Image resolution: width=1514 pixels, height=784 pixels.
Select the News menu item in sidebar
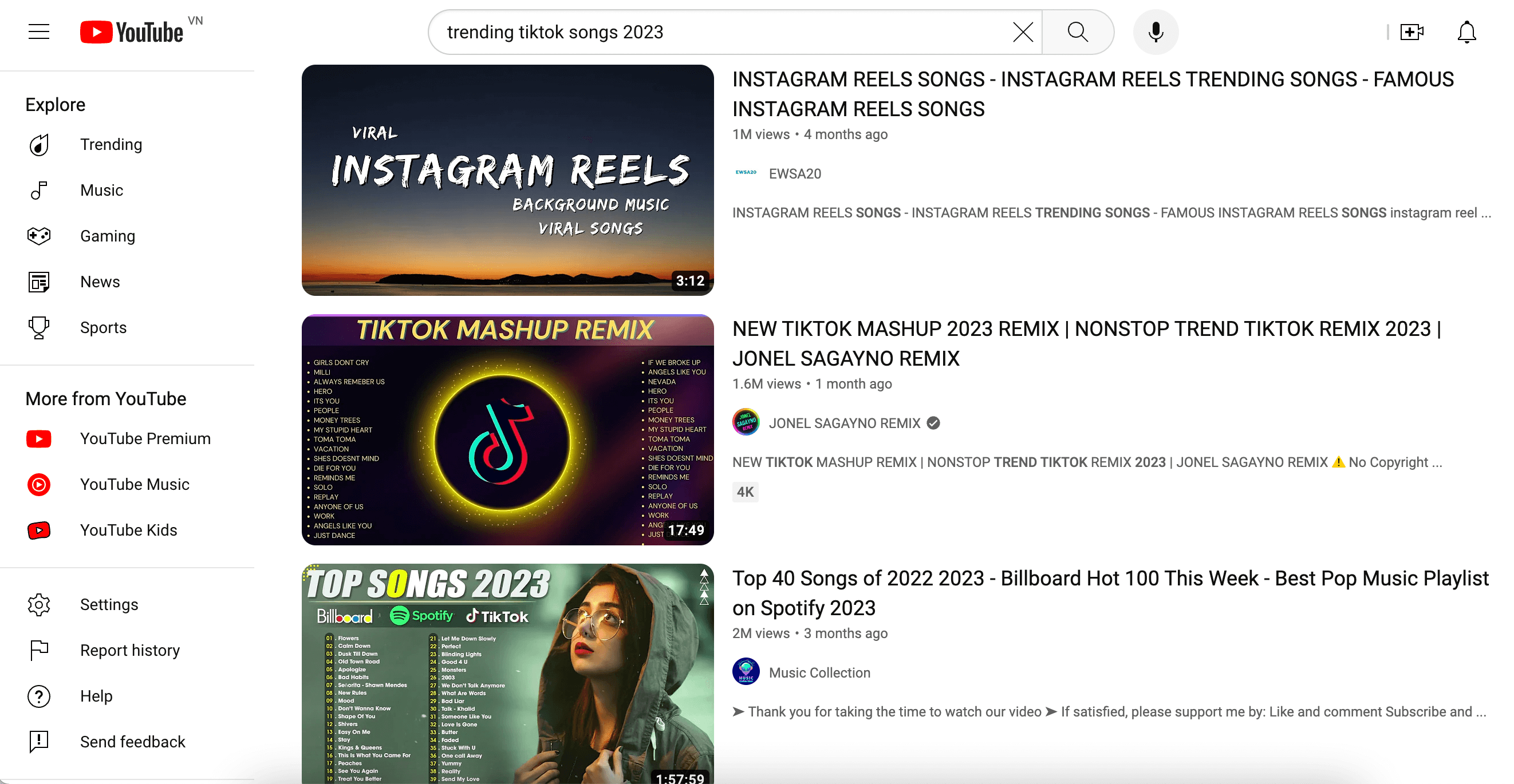click(100, 281)
